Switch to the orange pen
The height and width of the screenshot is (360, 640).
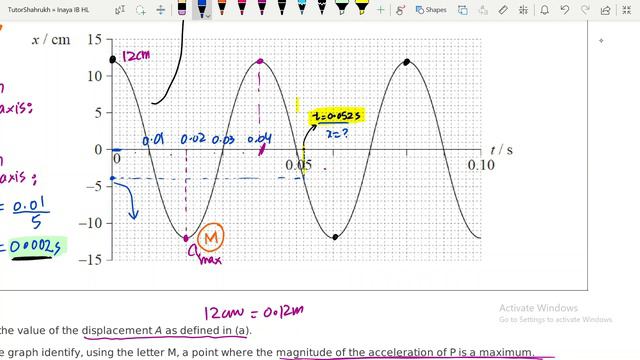[x=222, y=7]
